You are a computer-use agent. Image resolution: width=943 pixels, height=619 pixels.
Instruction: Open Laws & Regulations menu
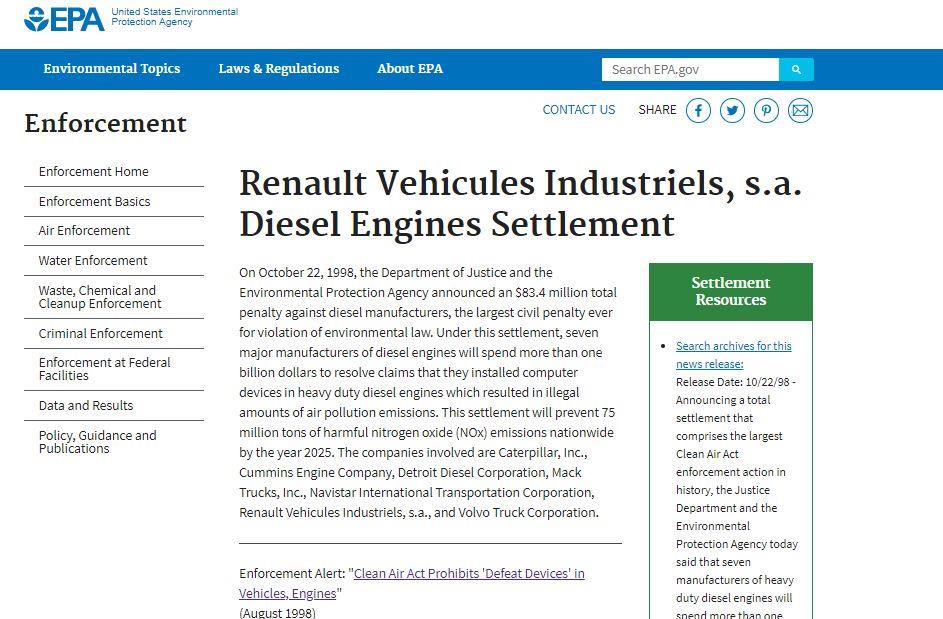(279, 69)
